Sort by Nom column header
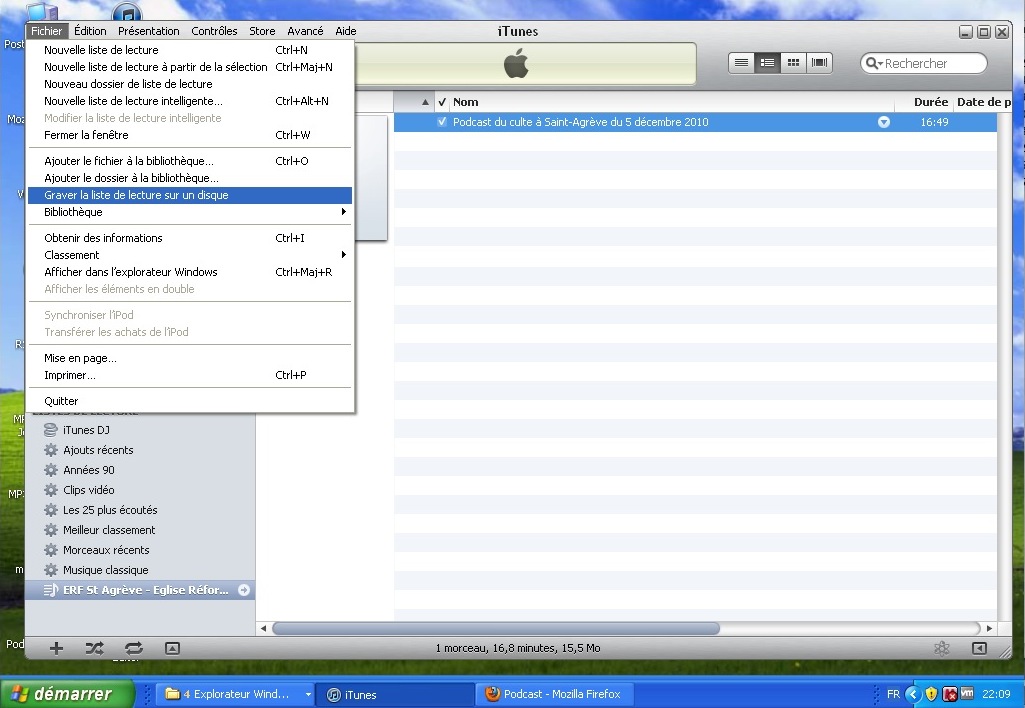 click(x=671, y=102)
